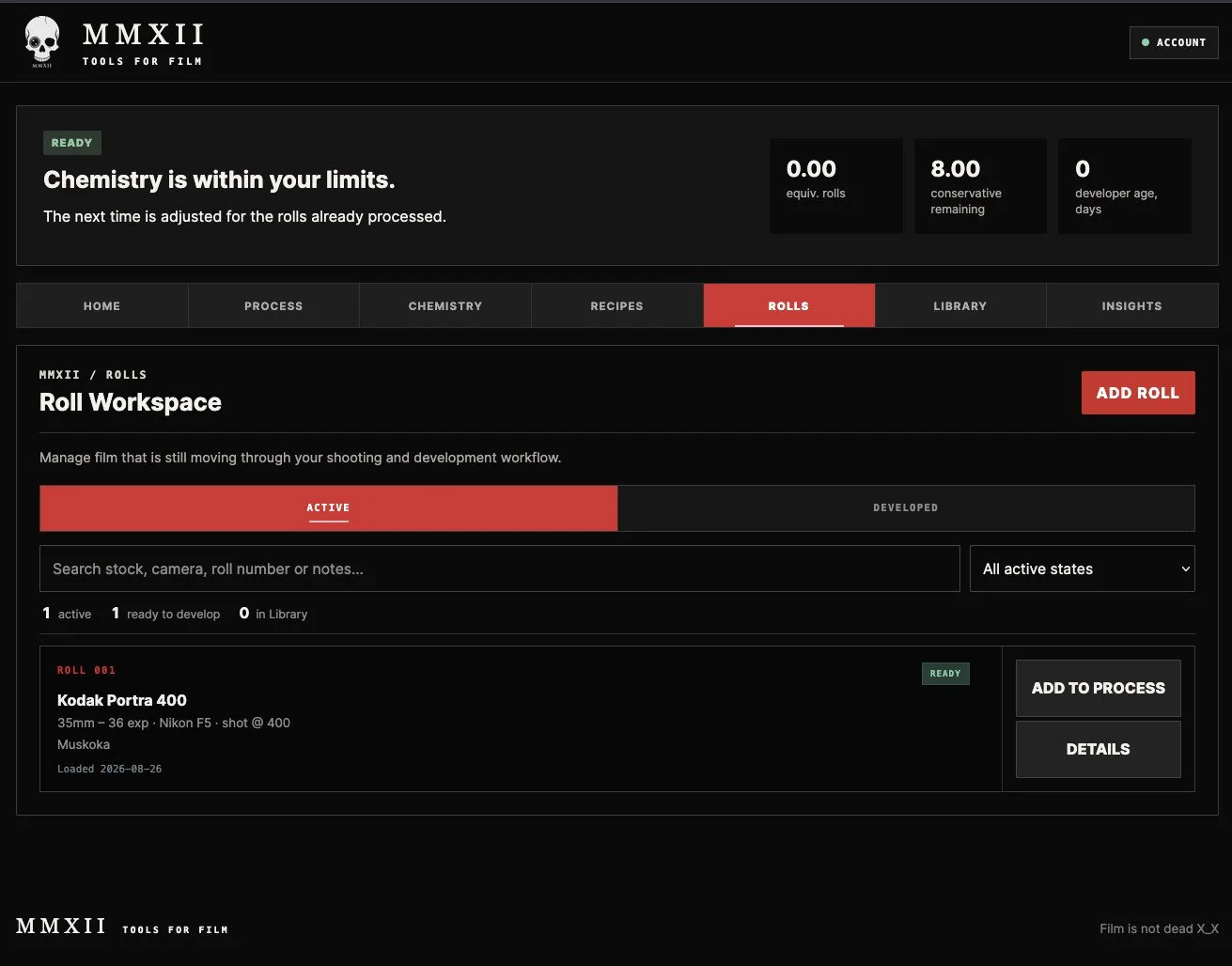Switch to Developed rolls sub-tab
This screenshot has width=1232, height=966.
(x=906, y=507)
